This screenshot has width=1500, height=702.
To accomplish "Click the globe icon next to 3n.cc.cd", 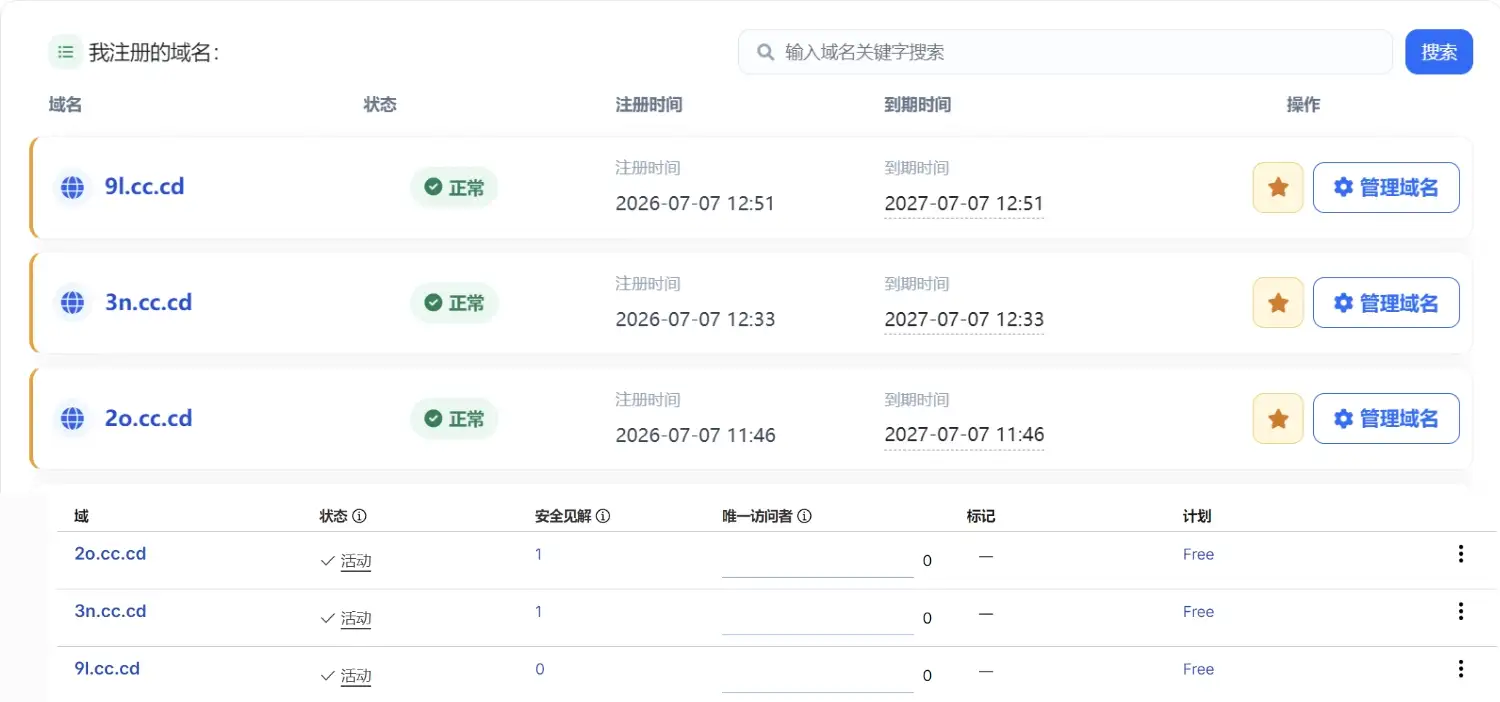I will tap(72, 303).
